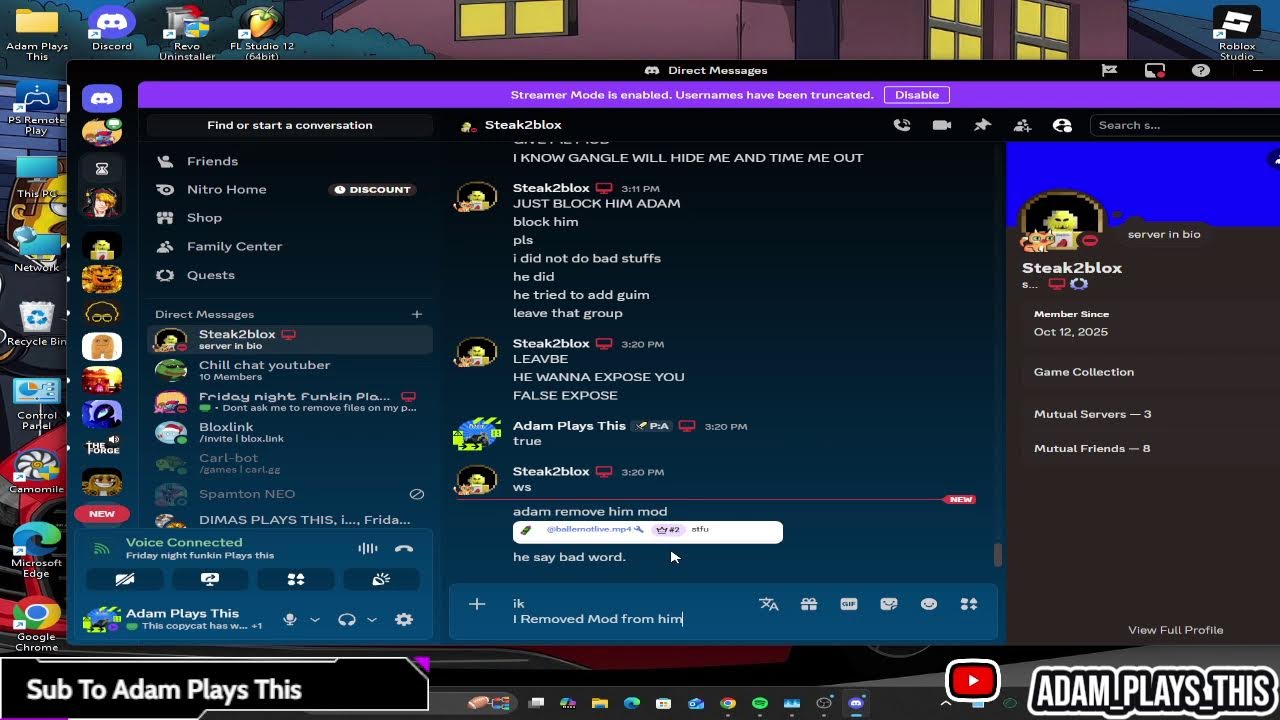Open Carl-bot conversation
The width and height of the screenshot is (1280, 720).
[x=290, y=464]
